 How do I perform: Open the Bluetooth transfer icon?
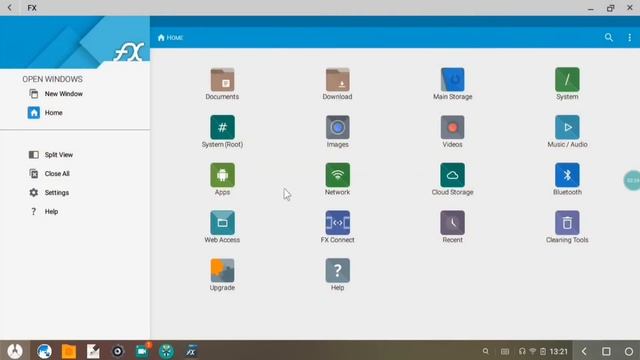pyautogui.click(x=567, y=179)
